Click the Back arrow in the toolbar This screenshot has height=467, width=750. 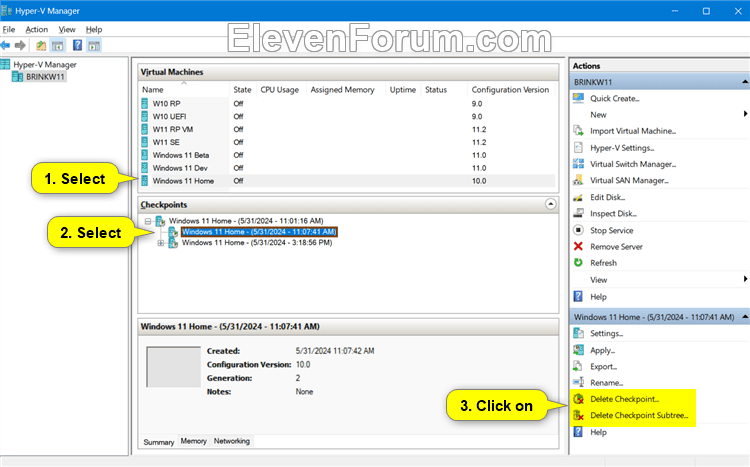[5, 45]
